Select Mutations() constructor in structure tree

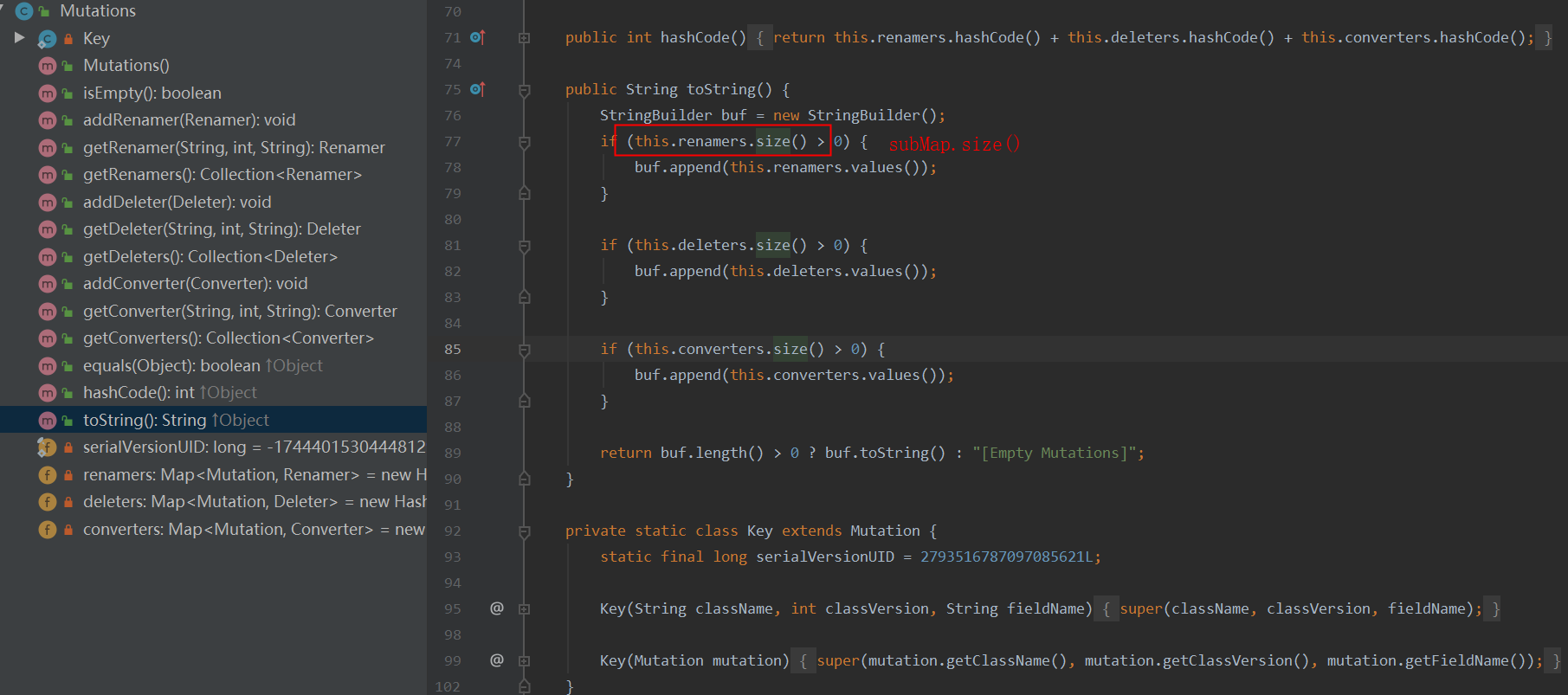click(126, 66)
